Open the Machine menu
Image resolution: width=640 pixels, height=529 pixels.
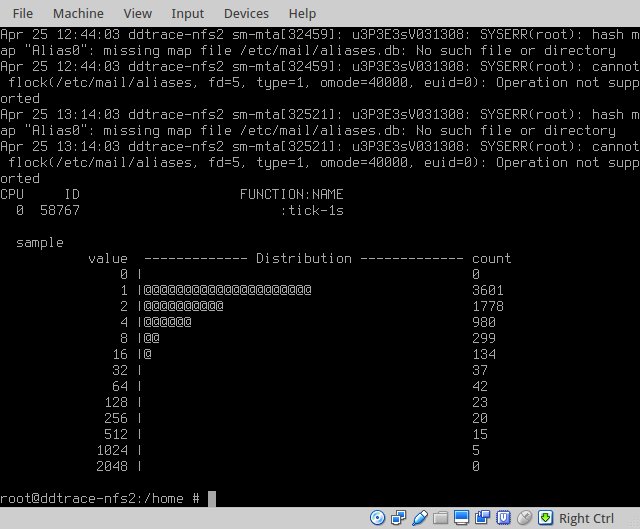pyautogui.click(x=78, y=13)
